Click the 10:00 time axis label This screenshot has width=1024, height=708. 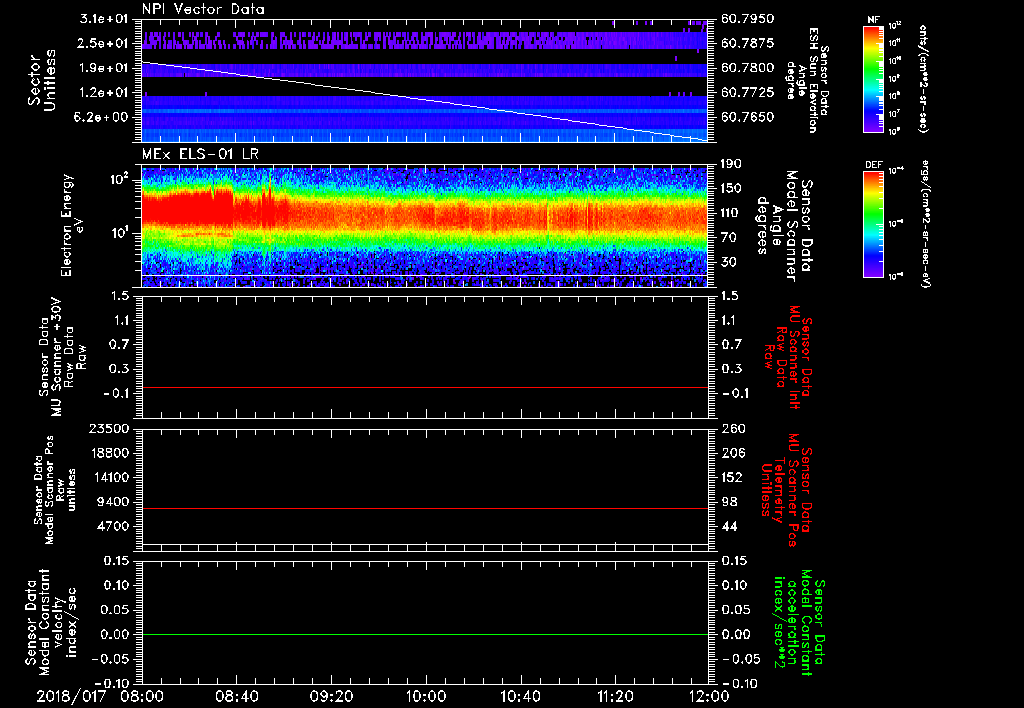(426, 694)
